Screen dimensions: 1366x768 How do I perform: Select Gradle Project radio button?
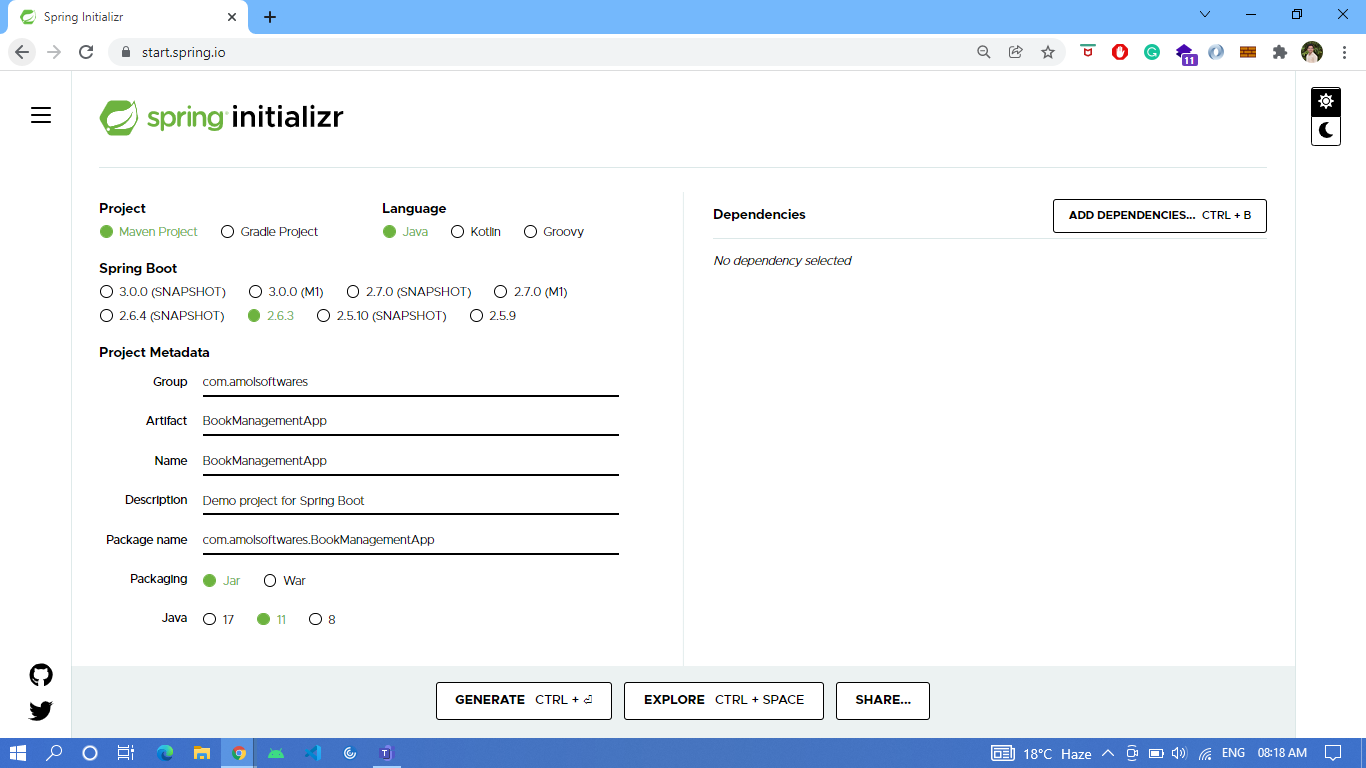click(269, 232)
